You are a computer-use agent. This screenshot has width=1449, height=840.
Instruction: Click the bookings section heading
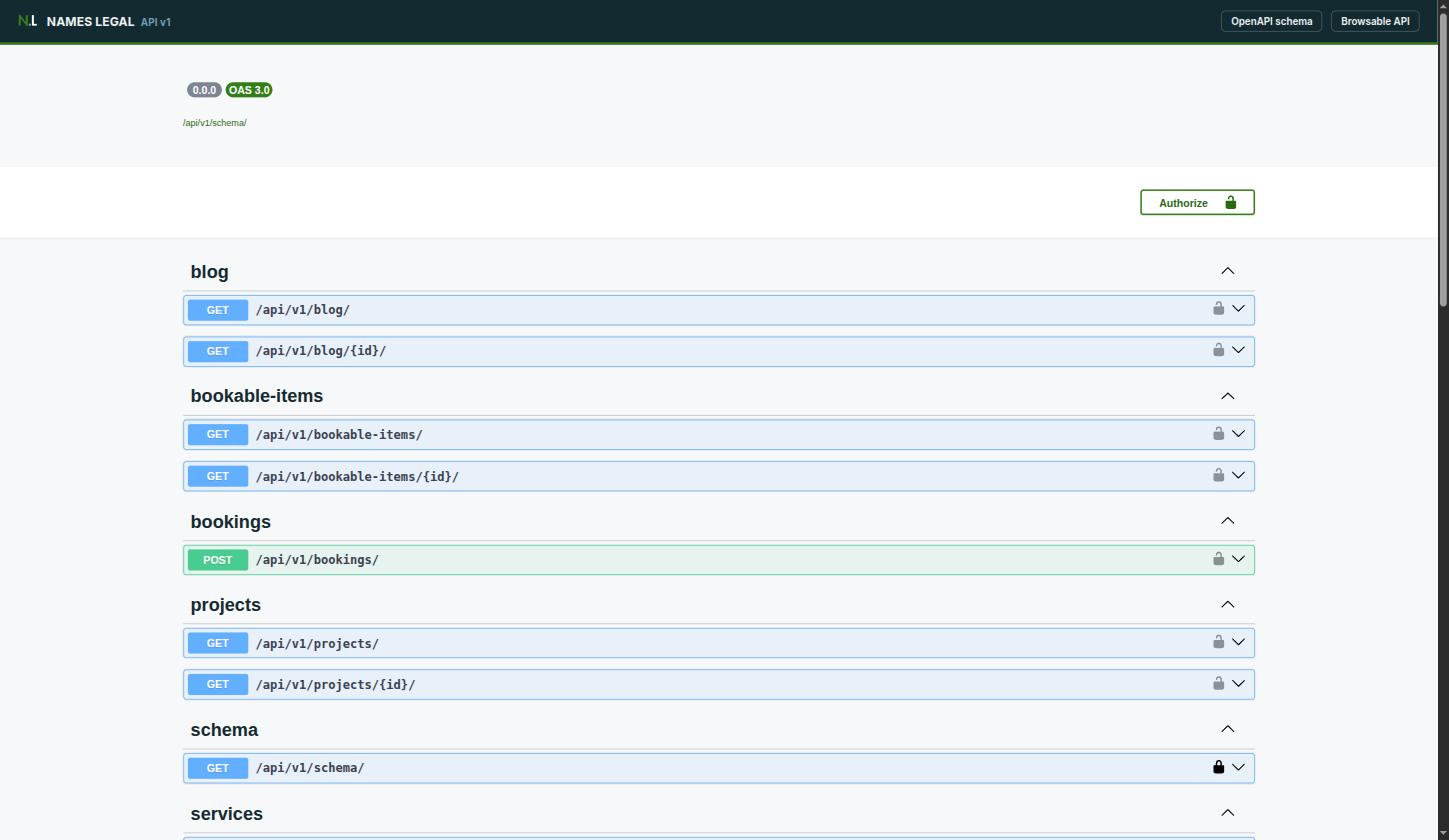tap(230, 522)
